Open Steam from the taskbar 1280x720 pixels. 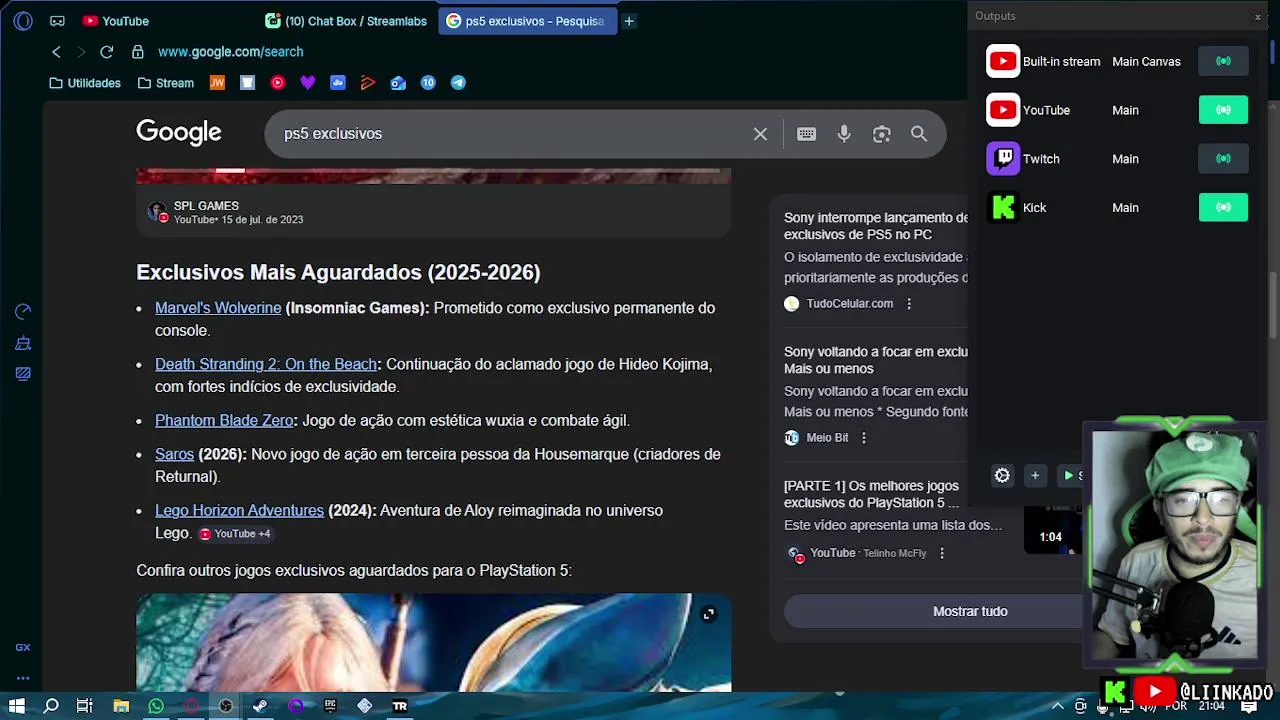point(260,706)
